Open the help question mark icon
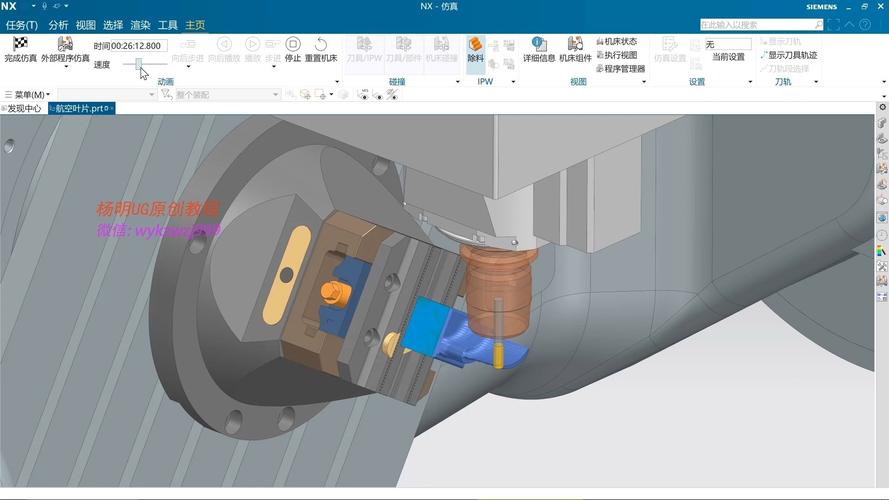 click(x=865, y=24)
